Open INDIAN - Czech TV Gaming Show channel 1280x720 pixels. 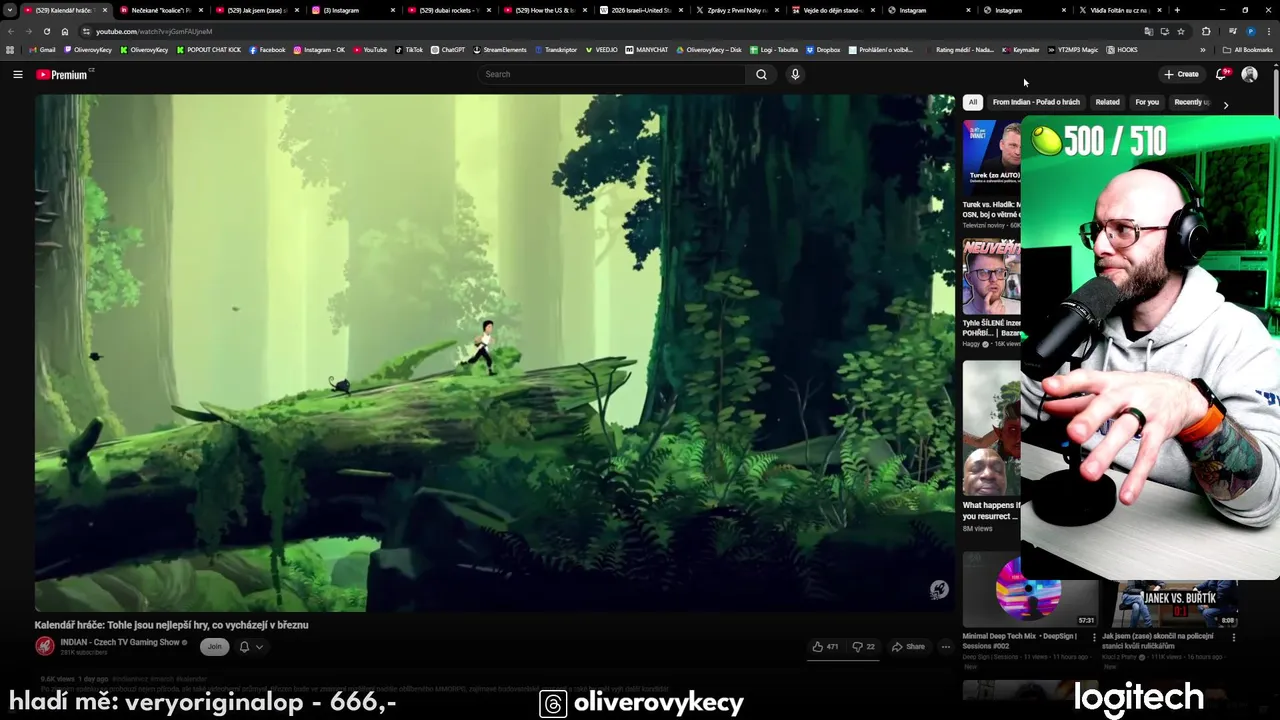(120, 642)
